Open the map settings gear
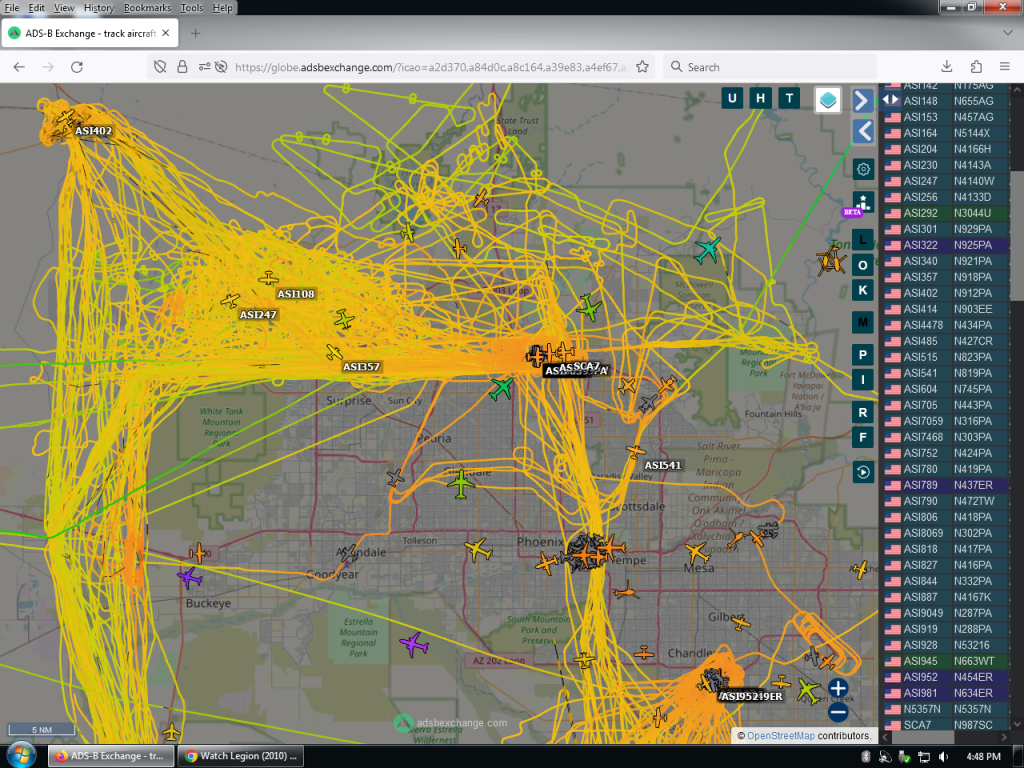The height and width of the screenshot is (768, 1024). [863, 169]
